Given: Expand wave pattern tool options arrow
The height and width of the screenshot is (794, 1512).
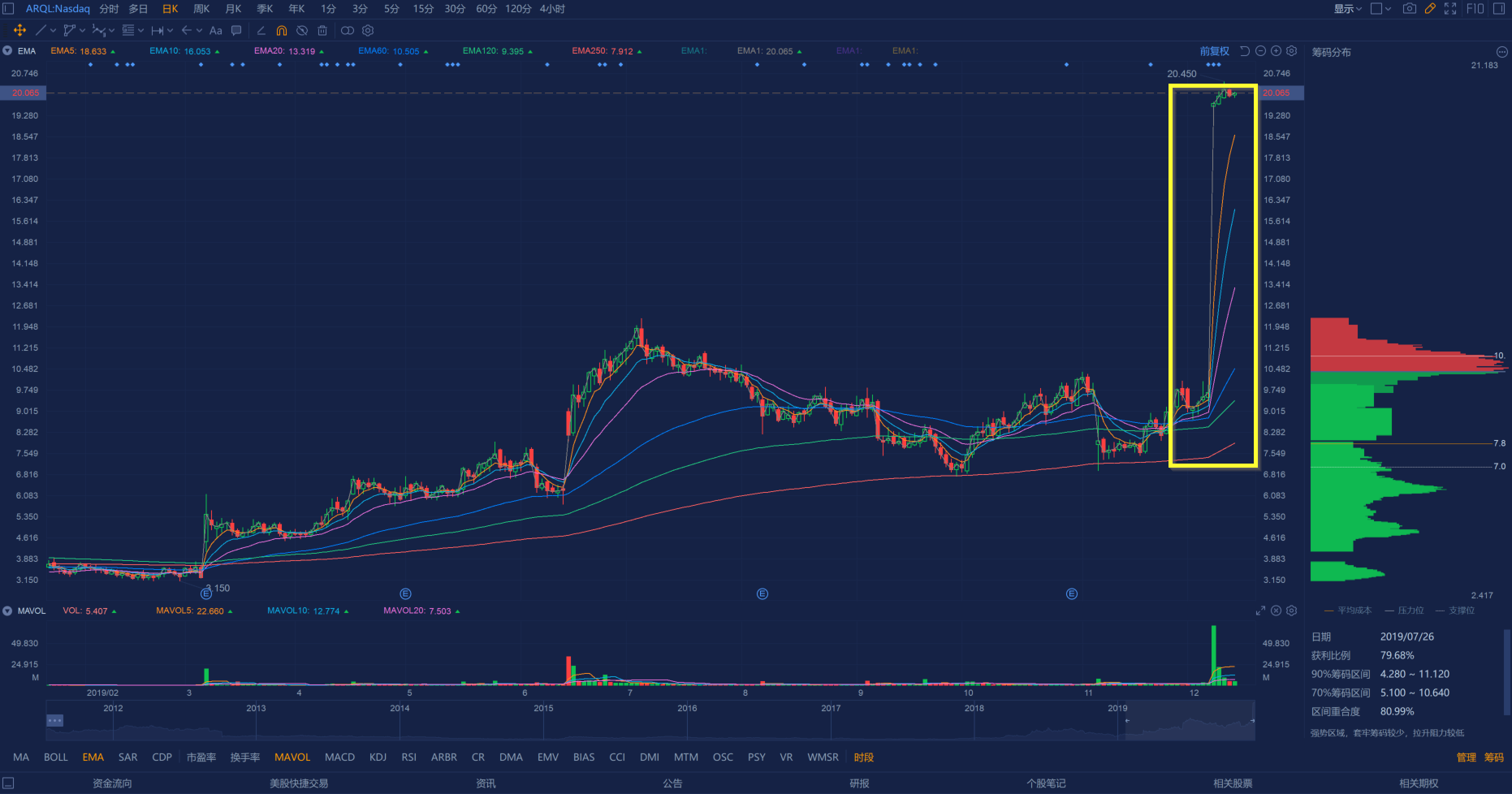Looking at the screenshot, I should pyautogui.click(x=111, y=31).
